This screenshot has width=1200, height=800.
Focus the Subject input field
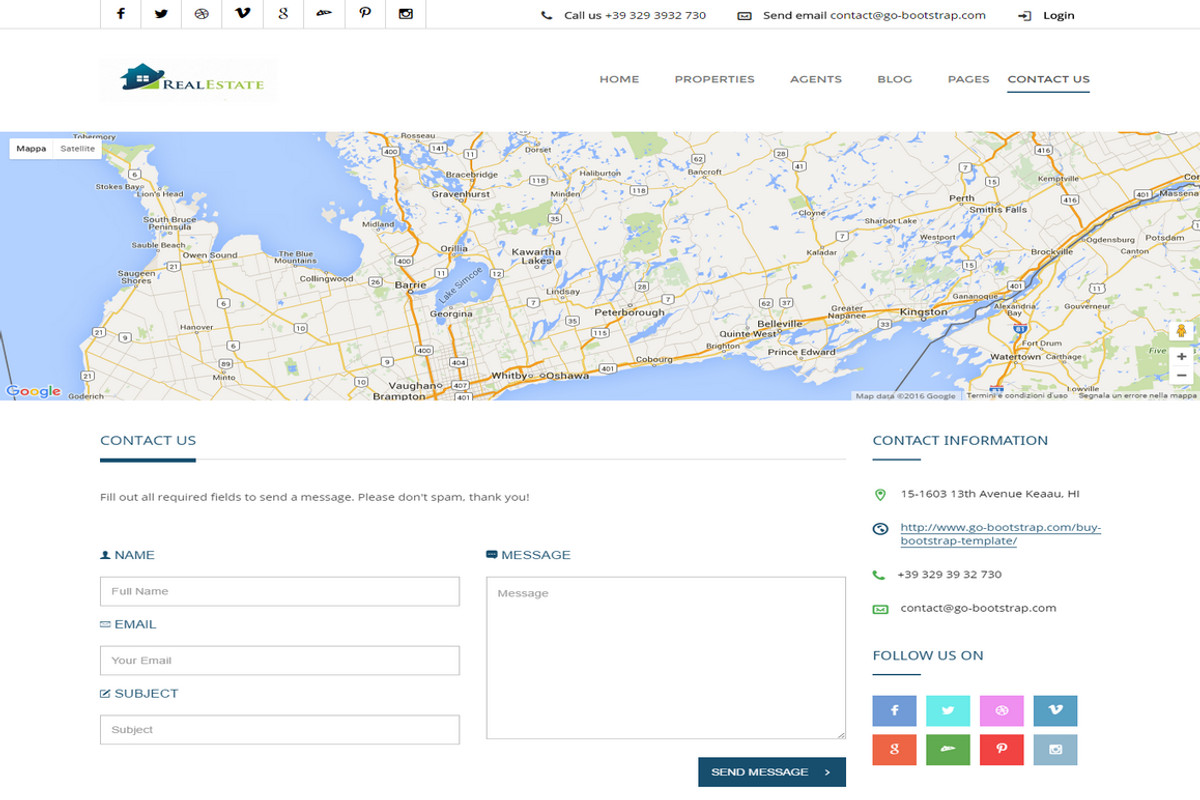(280, 729)
